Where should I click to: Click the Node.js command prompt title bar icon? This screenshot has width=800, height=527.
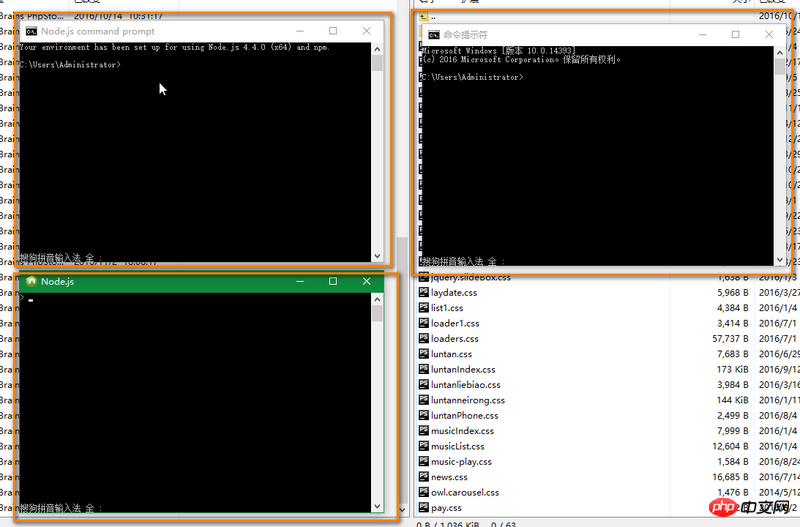(x=31, y=32)
